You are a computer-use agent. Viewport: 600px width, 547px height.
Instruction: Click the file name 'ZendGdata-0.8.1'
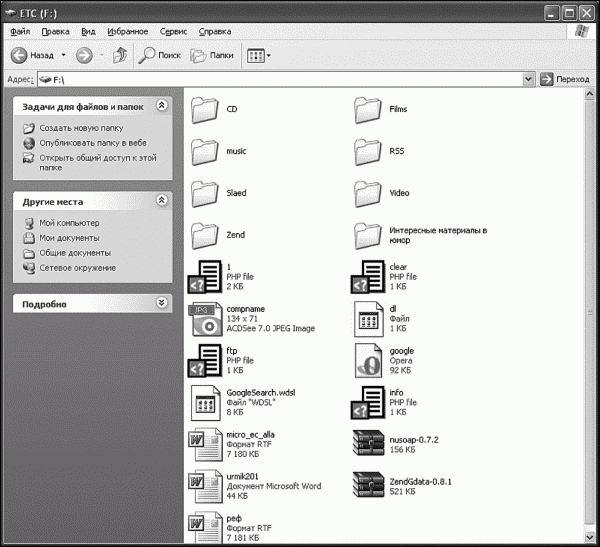click(x=421, y=482)
